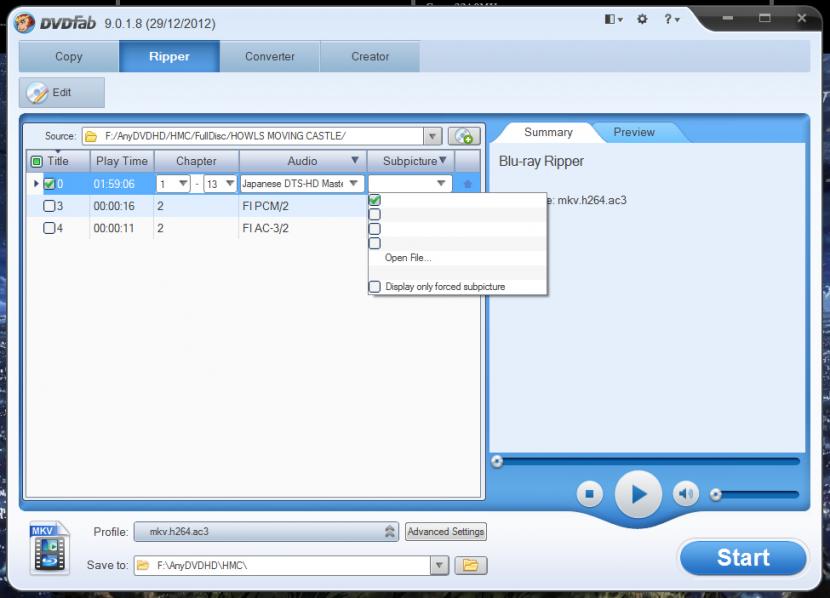The width and height of the screenshot is (830, 598).
Task: Click the DVDFab mascot logo icon
Action: [x=25, y=23]
